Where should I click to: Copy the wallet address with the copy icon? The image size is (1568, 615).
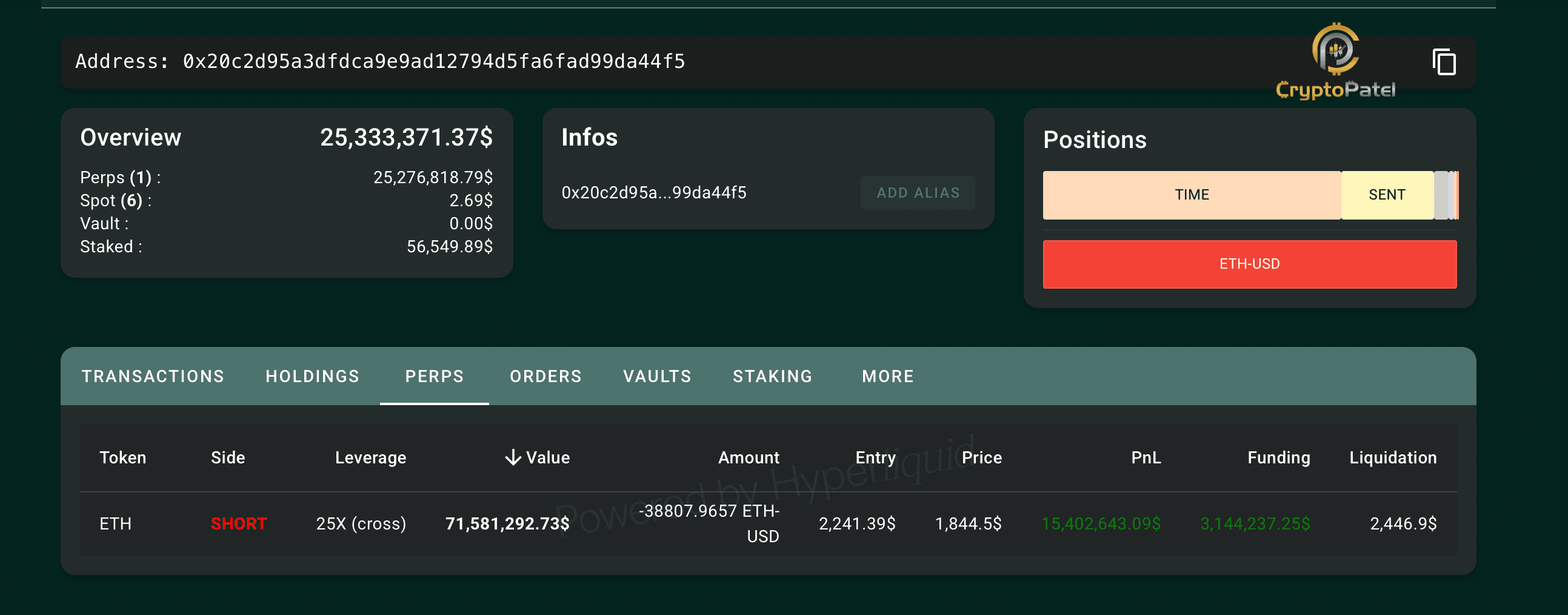click(x=1444, y=62)
